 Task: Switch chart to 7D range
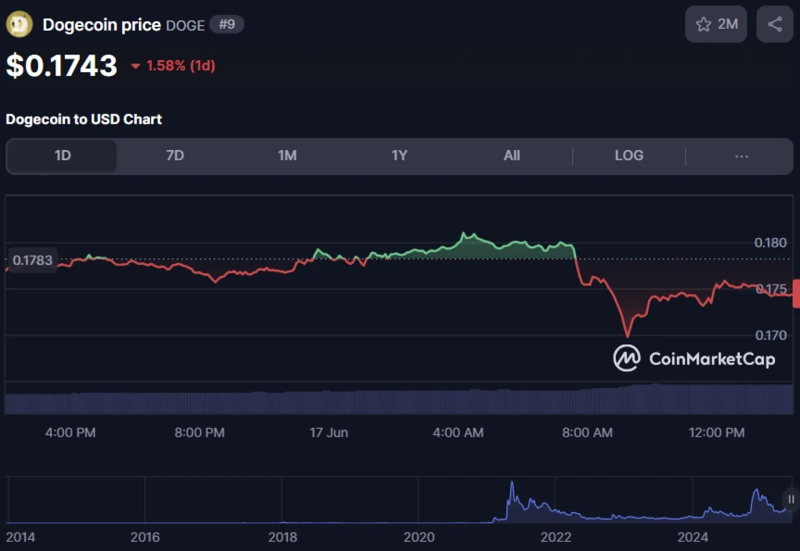pyautogui.click(x=175, y=156)
